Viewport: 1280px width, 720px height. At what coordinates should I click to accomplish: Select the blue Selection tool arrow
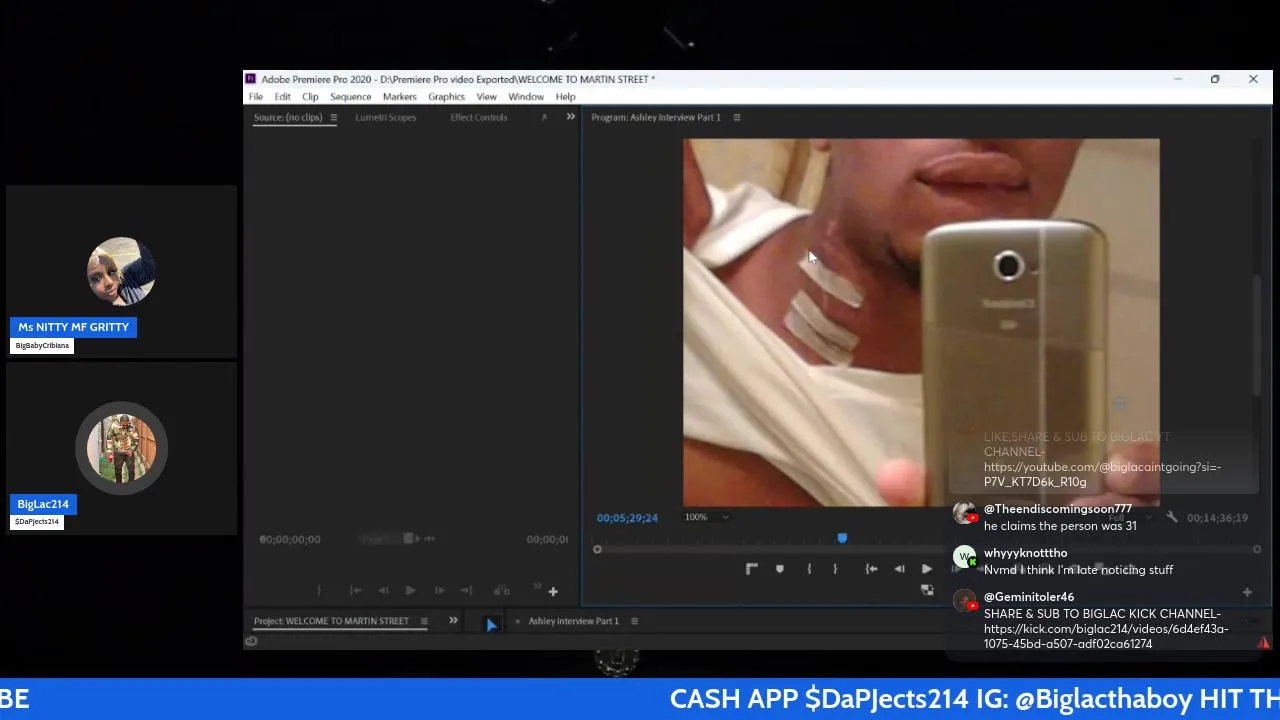(491, 624)
